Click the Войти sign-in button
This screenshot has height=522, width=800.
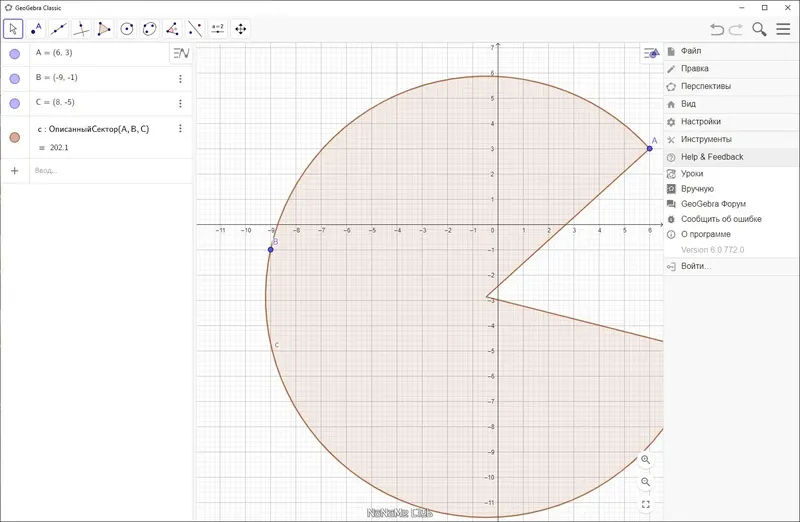point(695,266)
